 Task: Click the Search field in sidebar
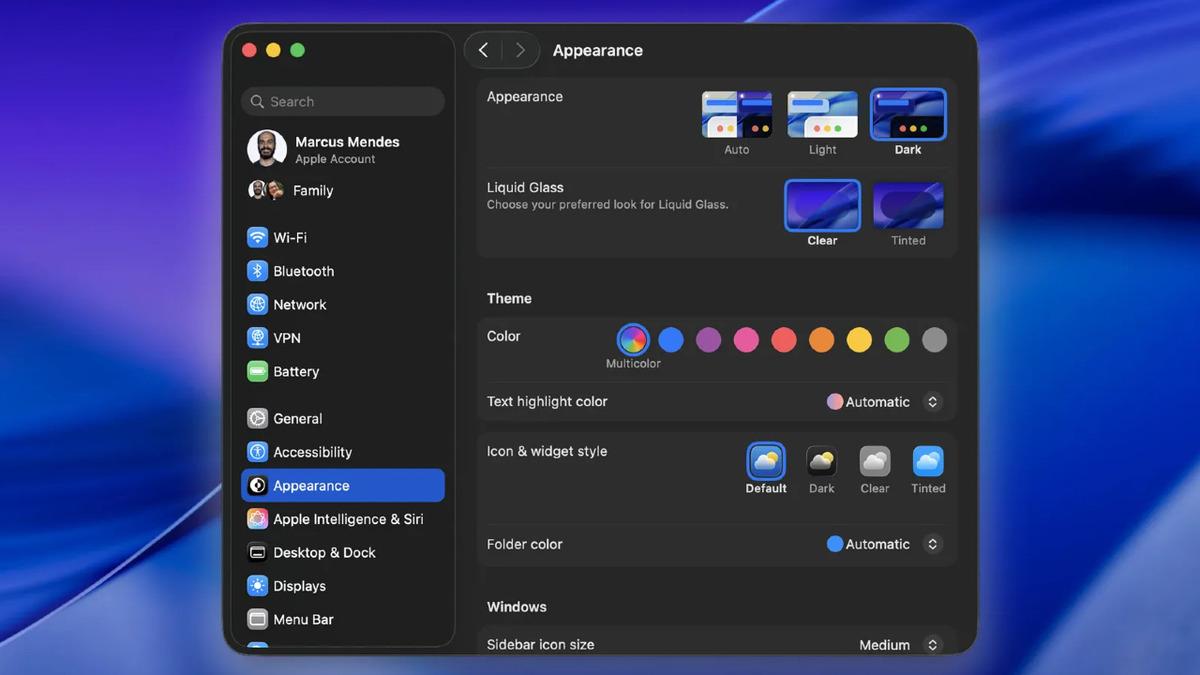point(343,101)
